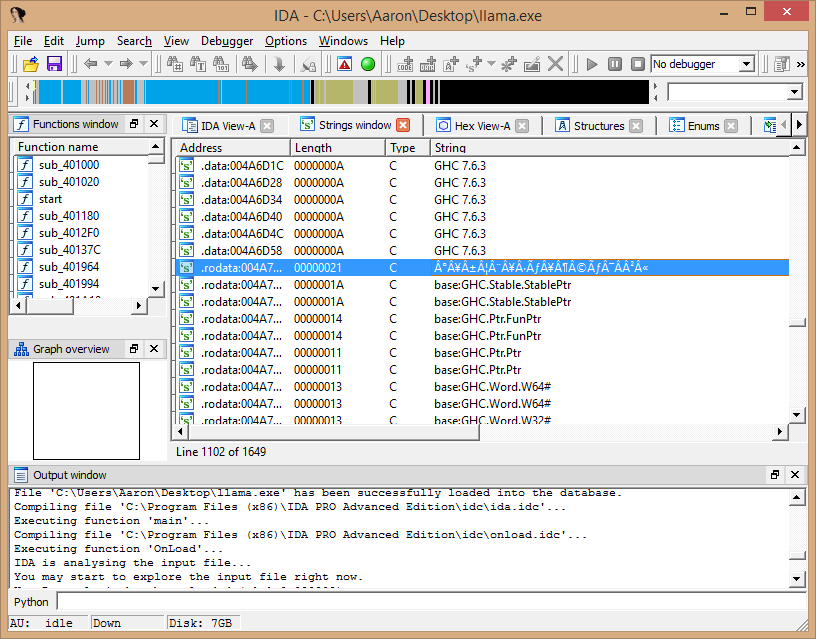
Task: Click the Open file folder icon
Action: coord(31,64)
